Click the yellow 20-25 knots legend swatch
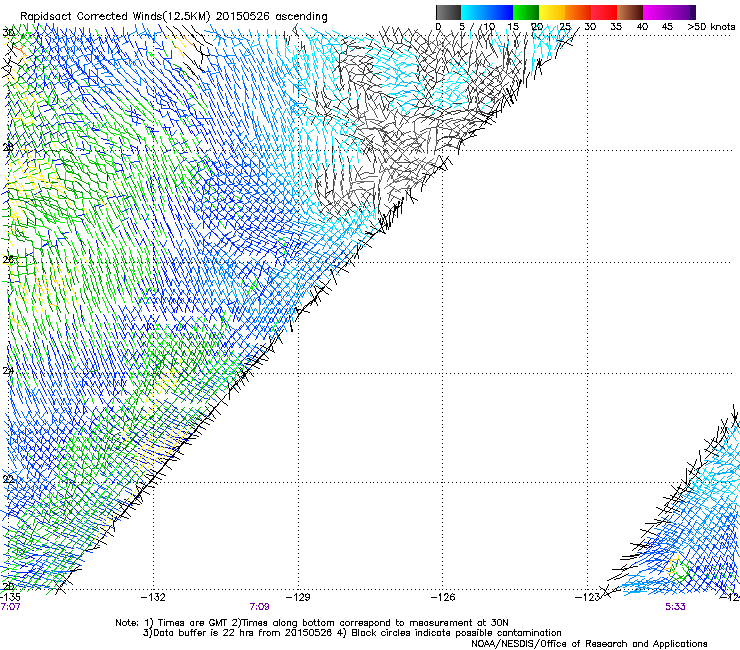 click(552, 12)
